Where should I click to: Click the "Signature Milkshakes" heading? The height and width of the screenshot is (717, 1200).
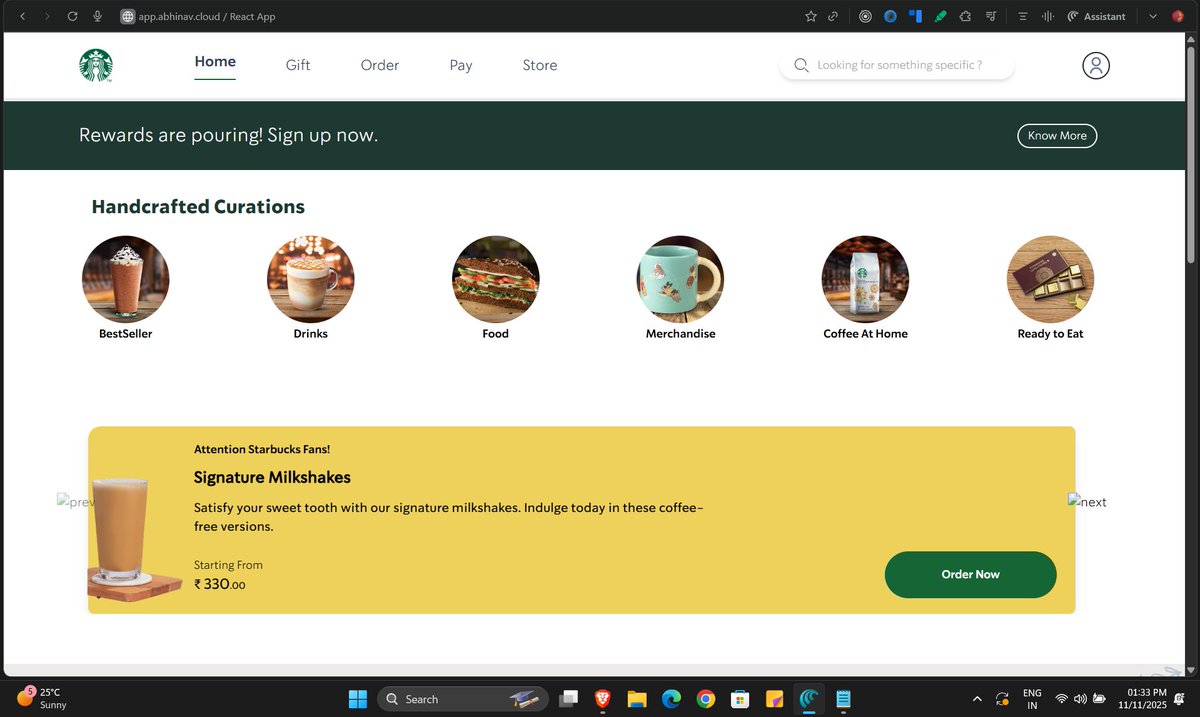click(272, 478)
